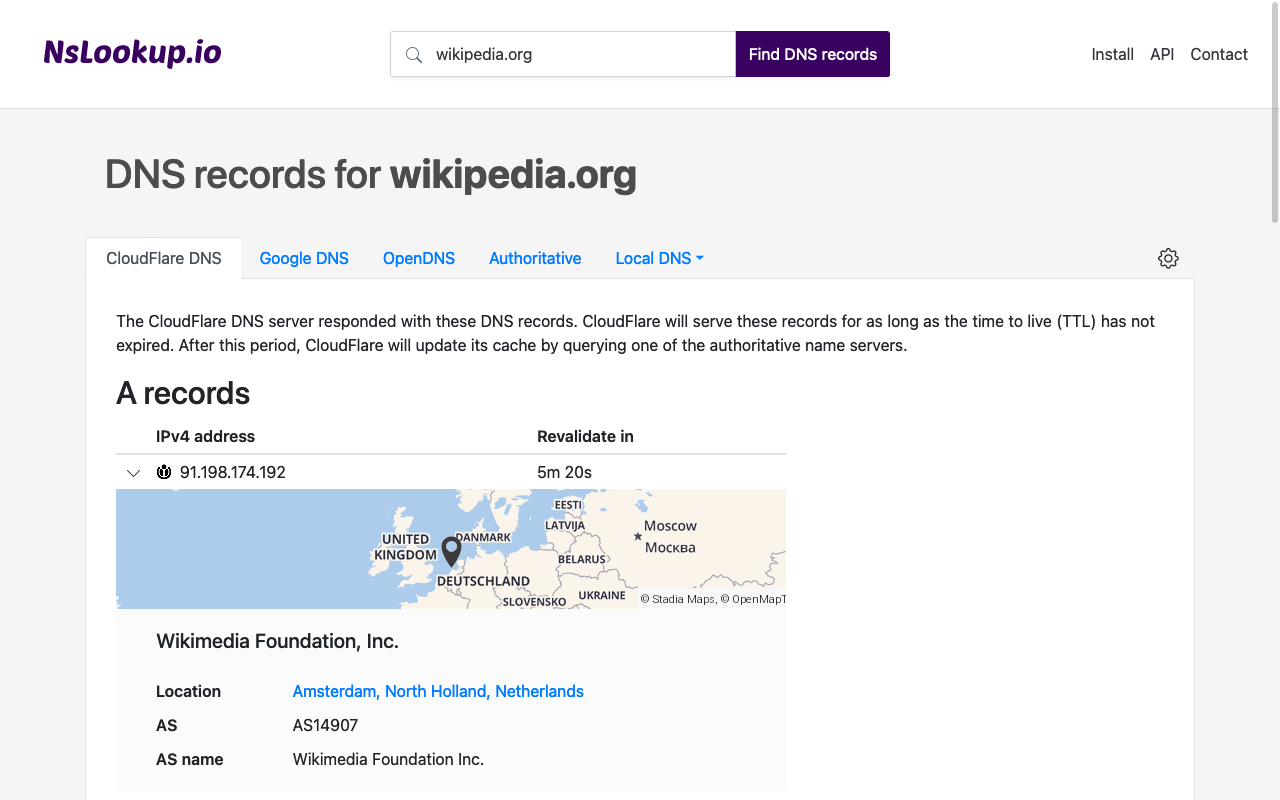Collapse the 91.198.174.192 record details
The image size is (1280, 800).
(133, 472)
